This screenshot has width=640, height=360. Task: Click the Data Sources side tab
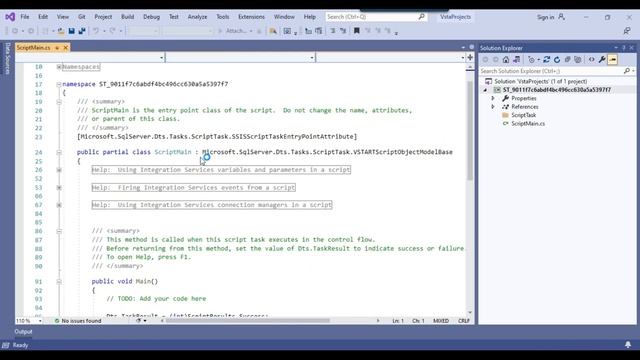pos(7,58)
